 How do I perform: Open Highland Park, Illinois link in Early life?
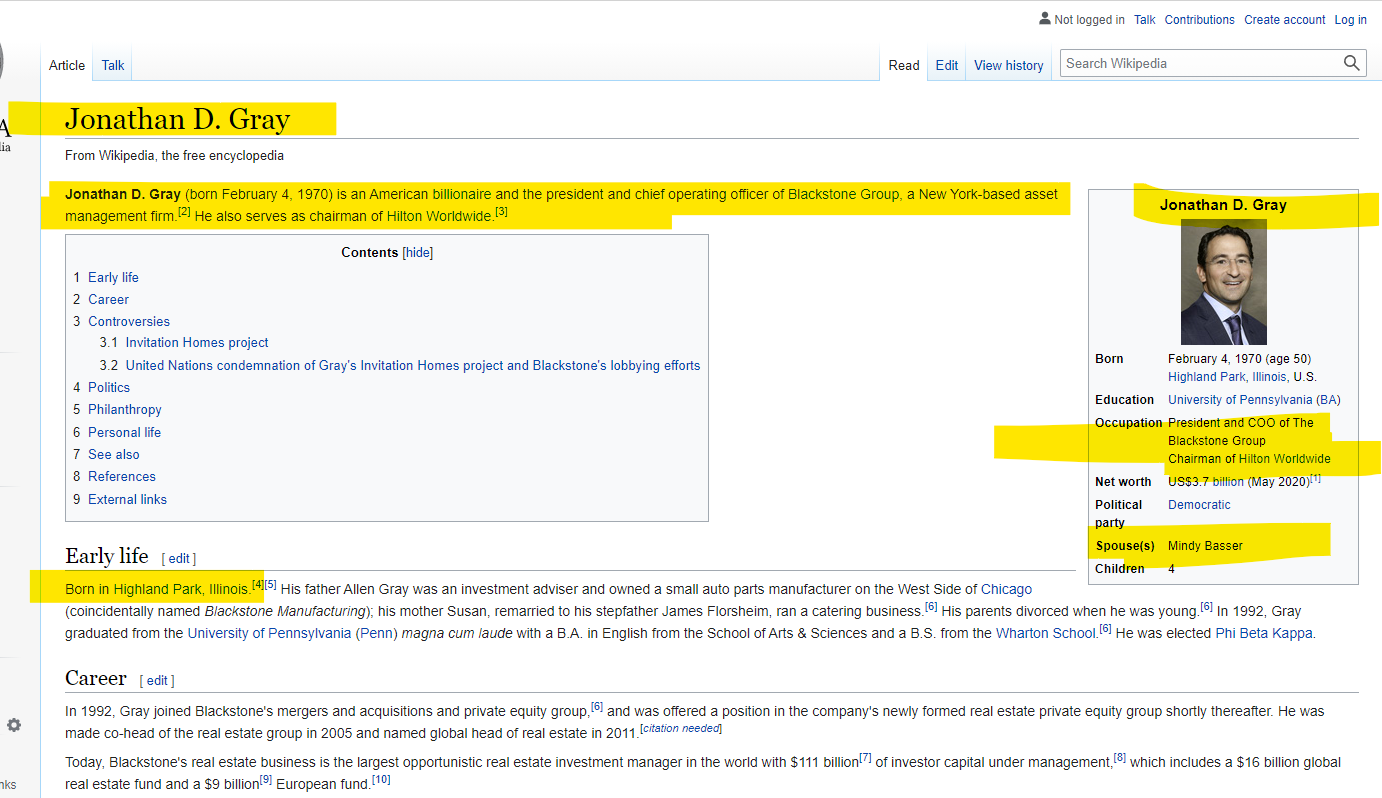point(180,589)
